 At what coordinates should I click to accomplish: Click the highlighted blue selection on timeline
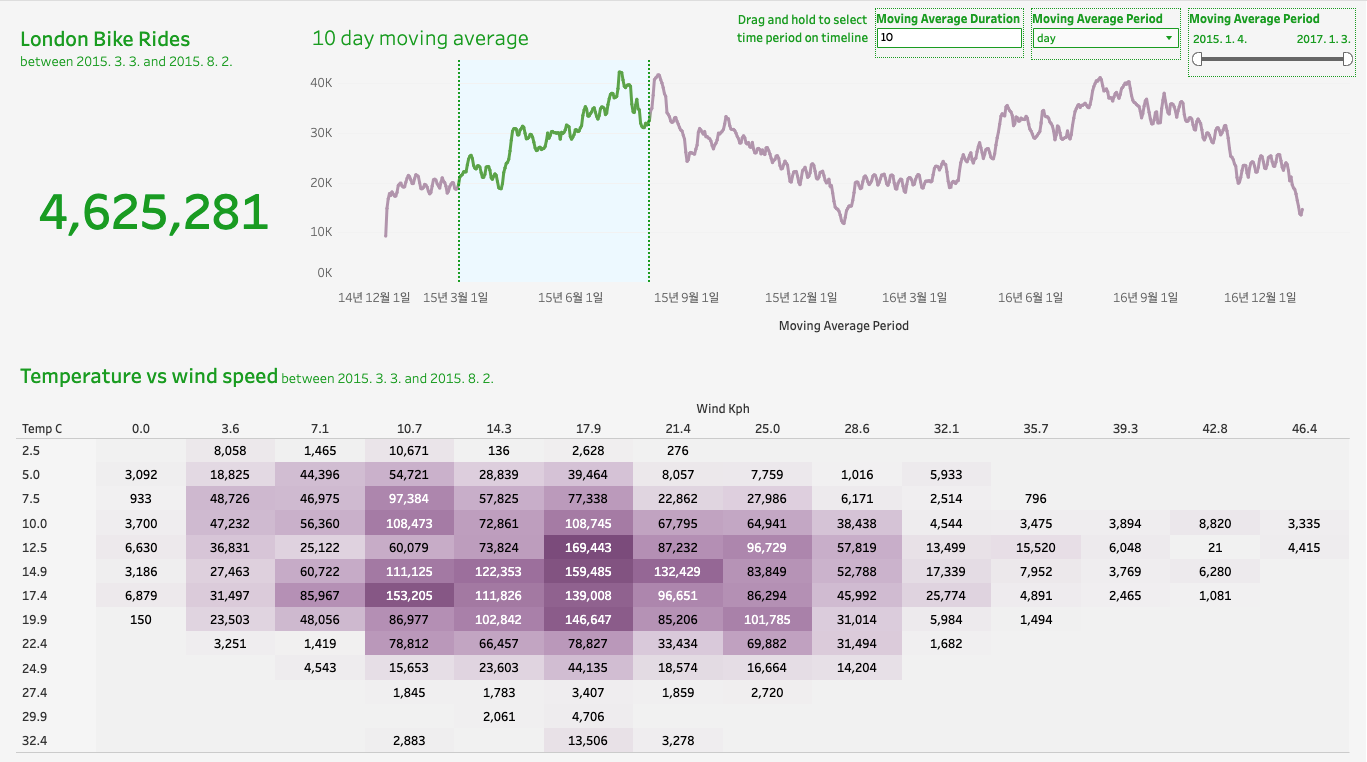click(554, 171)
